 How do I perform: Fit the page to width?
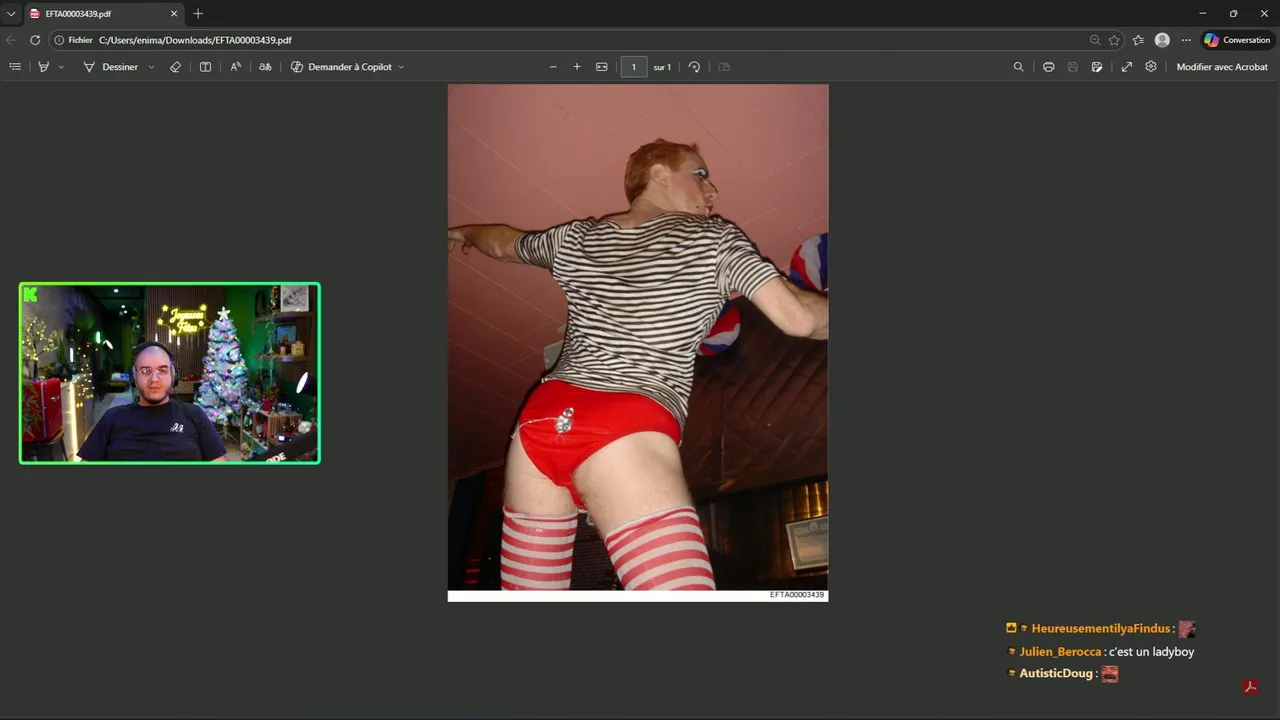[602, 67]
